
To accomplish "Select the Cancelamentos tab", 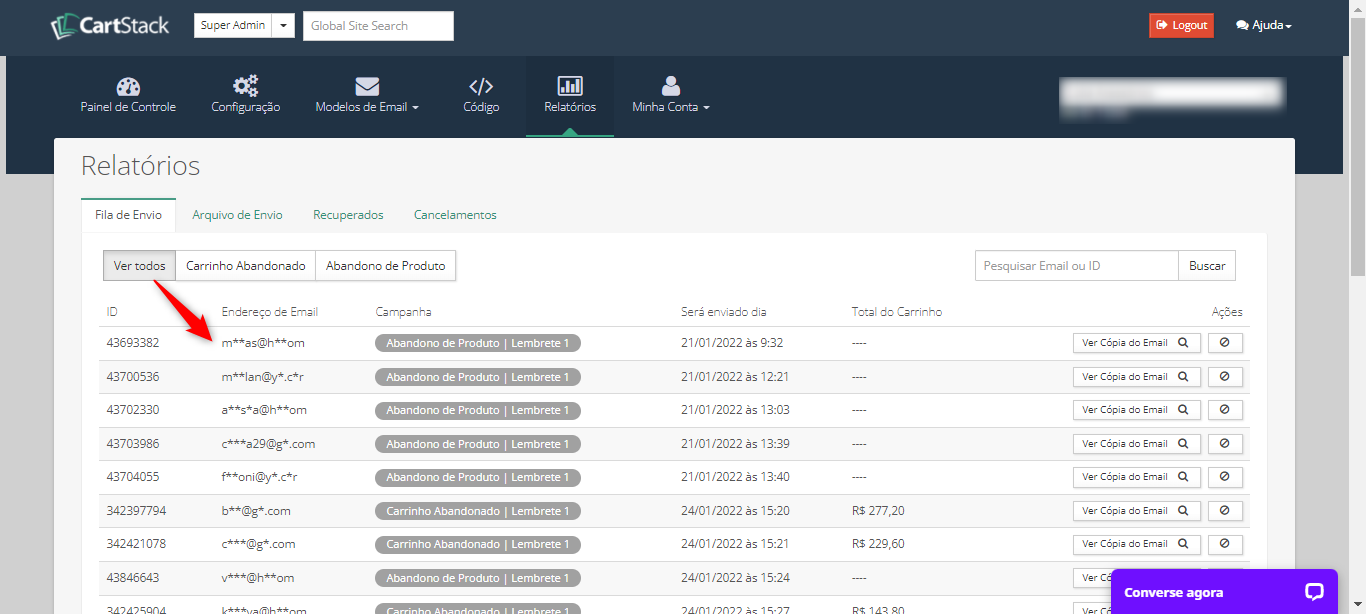I will point(455,215).
